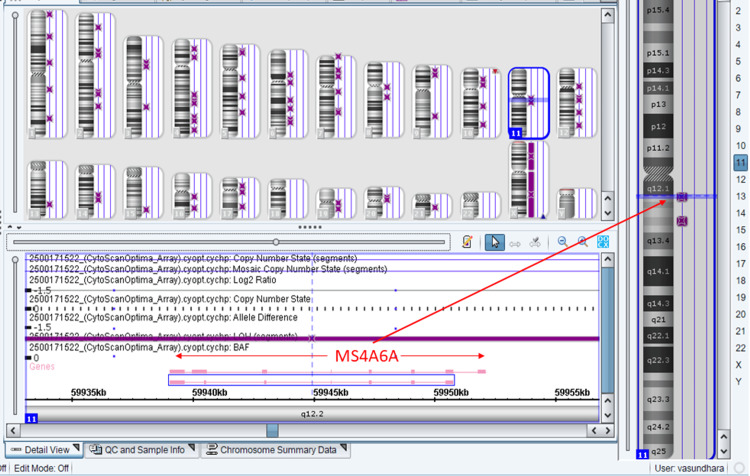Click QC and Sample Info tab's detach triangle
This screenshot has height=476, width=750.
pos(192,448)
